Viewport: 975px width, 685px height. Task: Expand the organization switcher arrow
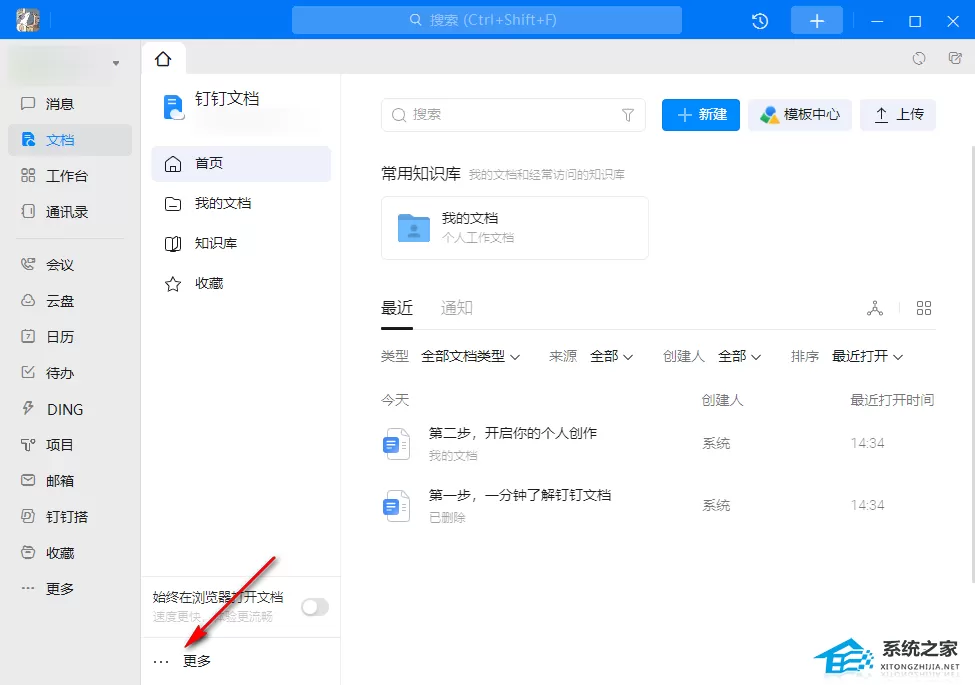[116, 63]
